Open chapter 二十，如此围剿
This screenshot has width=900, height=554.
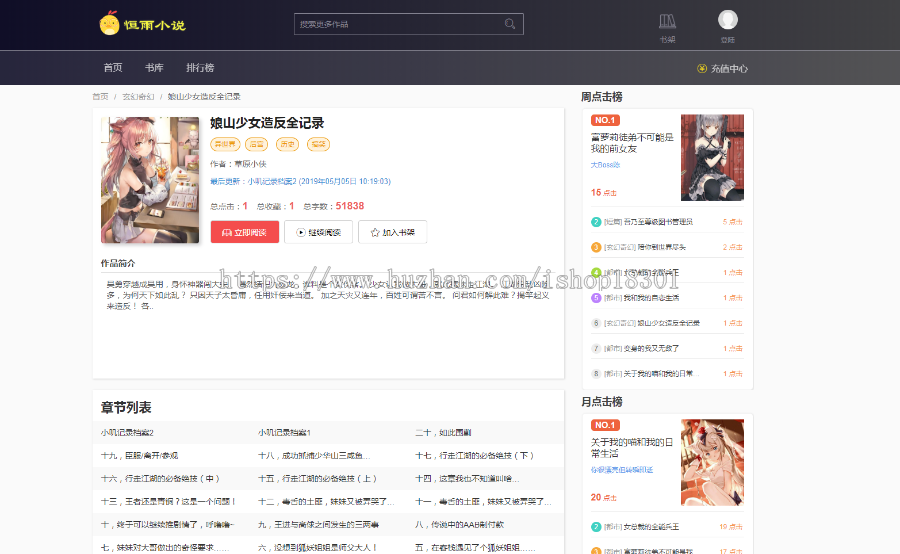443,432
